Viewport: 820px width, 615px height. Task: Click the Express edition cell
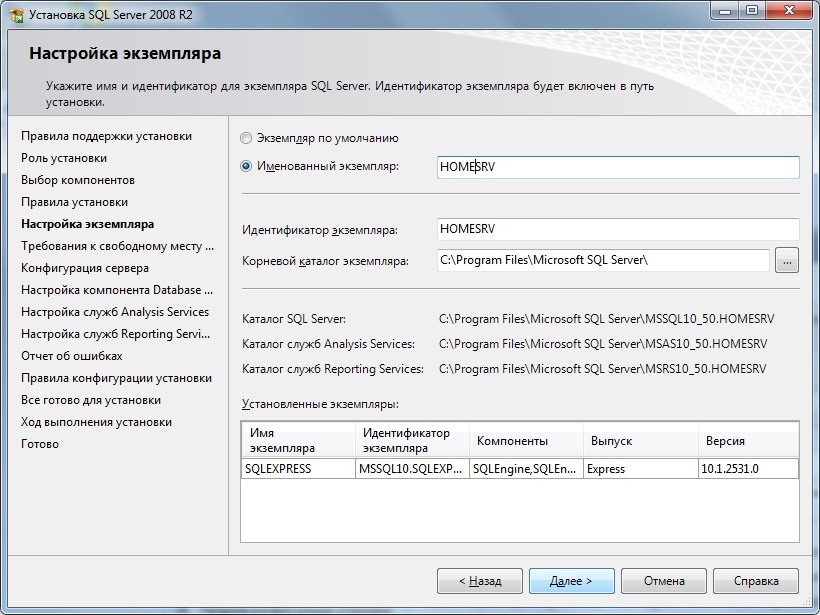pos(641,469)
